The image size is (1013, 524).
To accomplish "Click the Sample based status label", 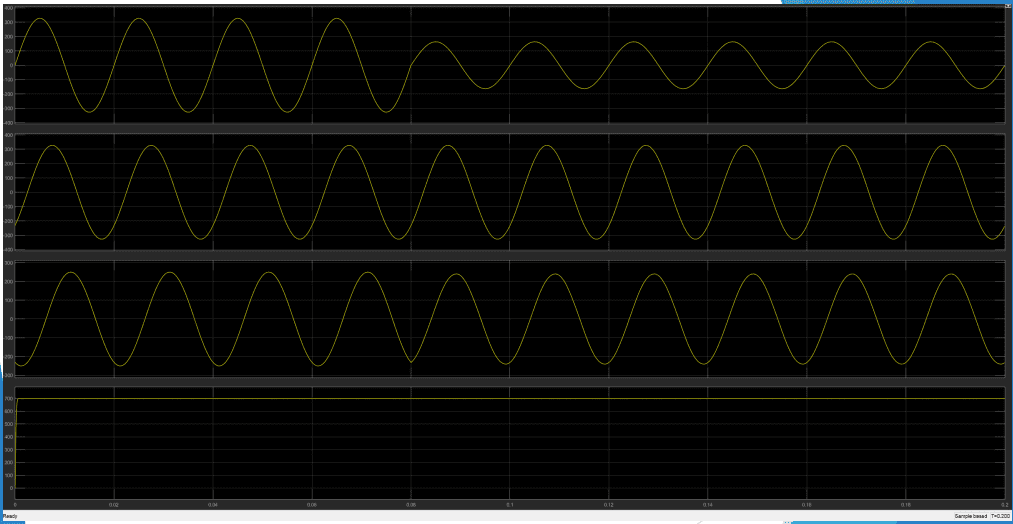I will (x=970, y=516).
